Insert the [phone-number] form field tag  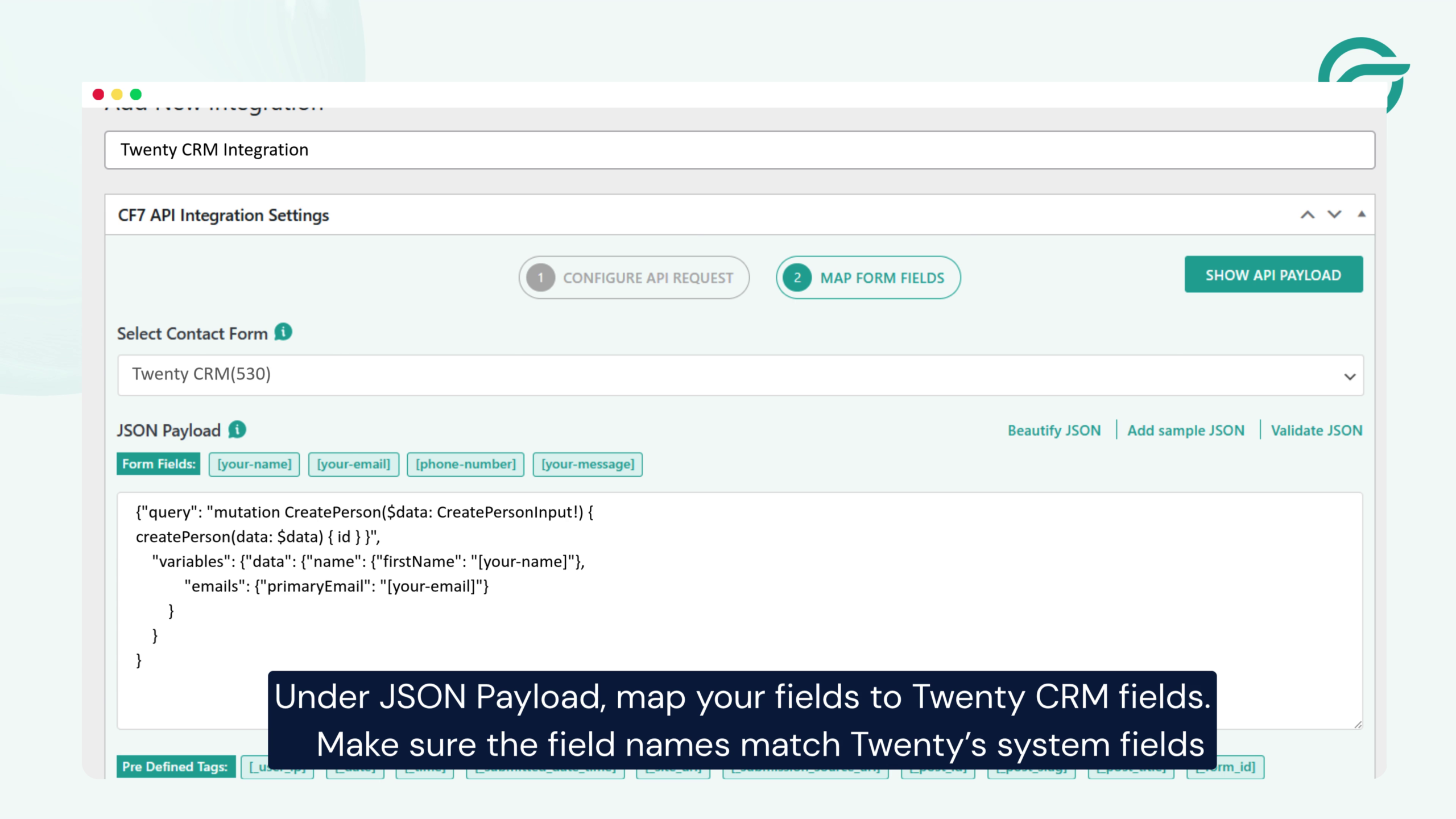click(465, 464)
